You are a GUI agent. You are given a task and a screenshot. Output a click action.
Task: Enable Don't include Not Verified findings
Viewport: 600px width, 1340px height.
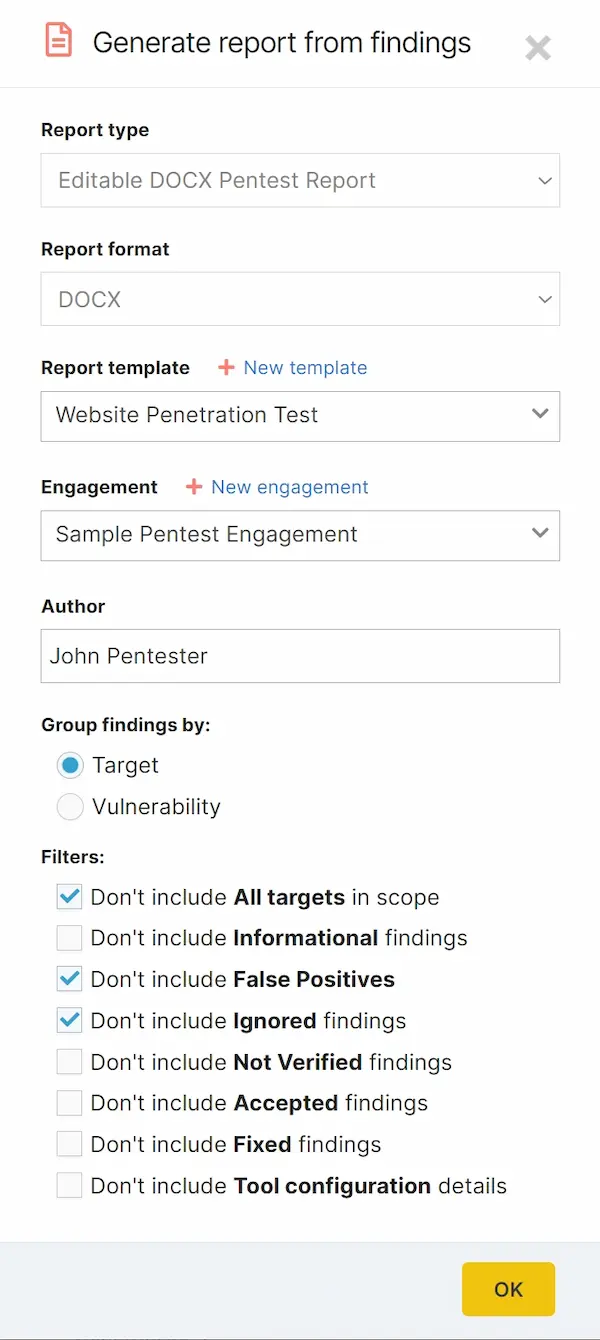pyautogui.click(x=69, y=1061)
